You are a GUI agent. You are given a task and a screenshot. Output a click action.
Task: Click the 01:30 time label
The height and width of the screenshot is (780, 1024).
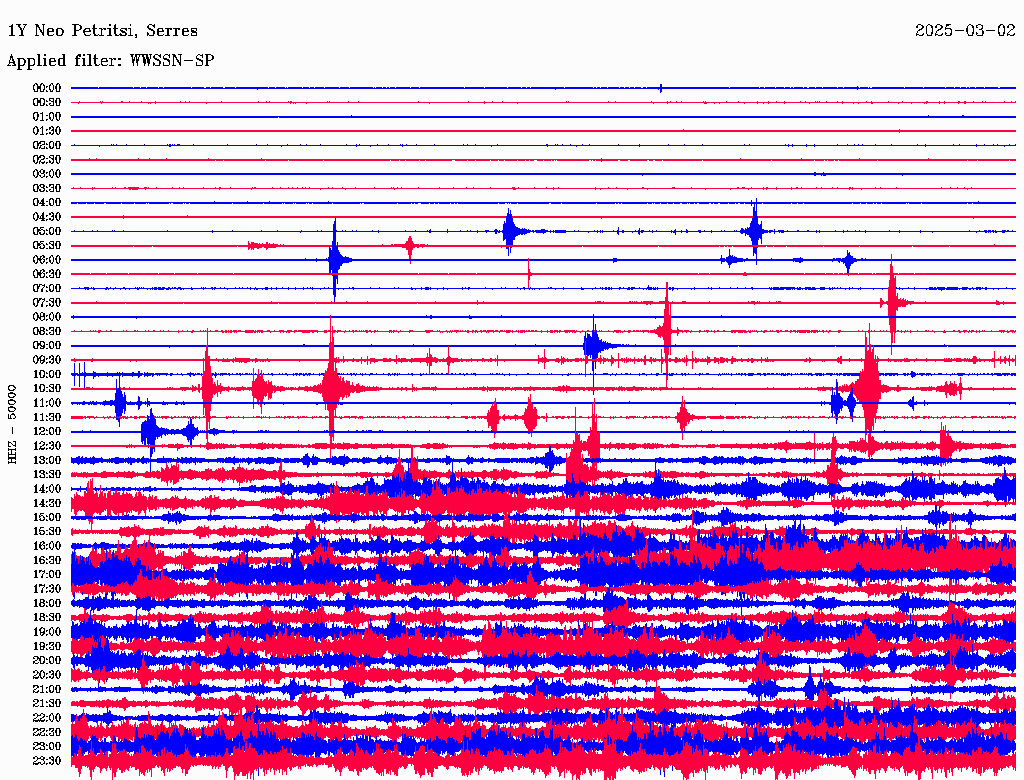pos(47,131)
